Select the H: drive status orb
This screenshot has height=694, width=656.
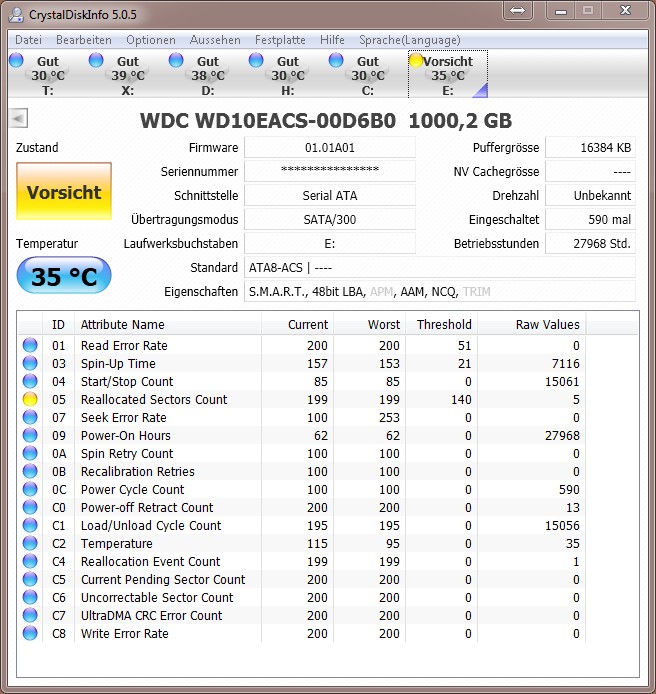256,60
